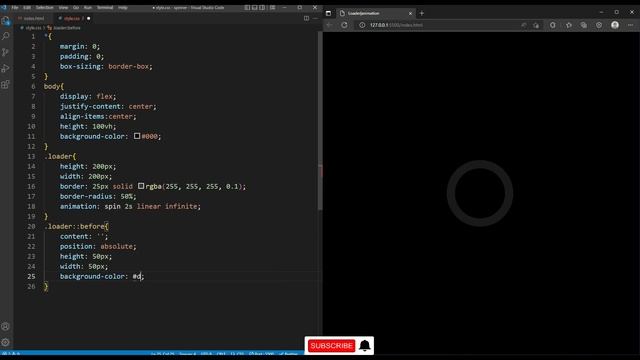
Task: Click line number 20 in the gutter
Action: pos(31,227)
